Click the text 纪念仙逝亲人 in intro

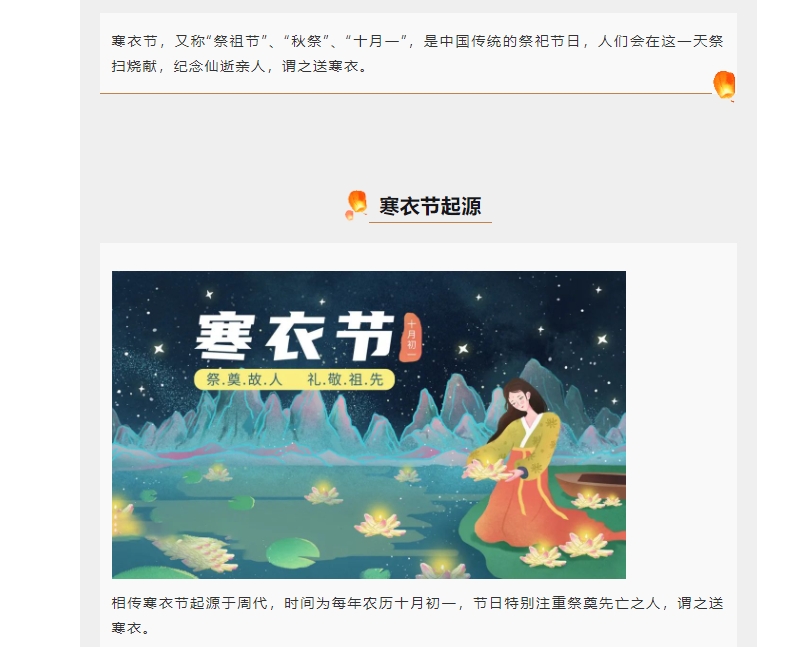click(220, 66)
